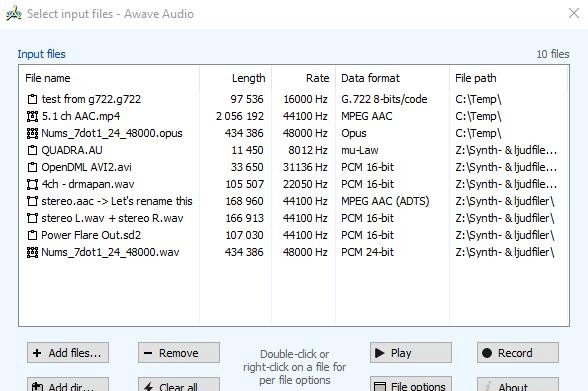588x391 pixels.
Task: Click data format PCM 24-bit
Action: coord(367,252)
